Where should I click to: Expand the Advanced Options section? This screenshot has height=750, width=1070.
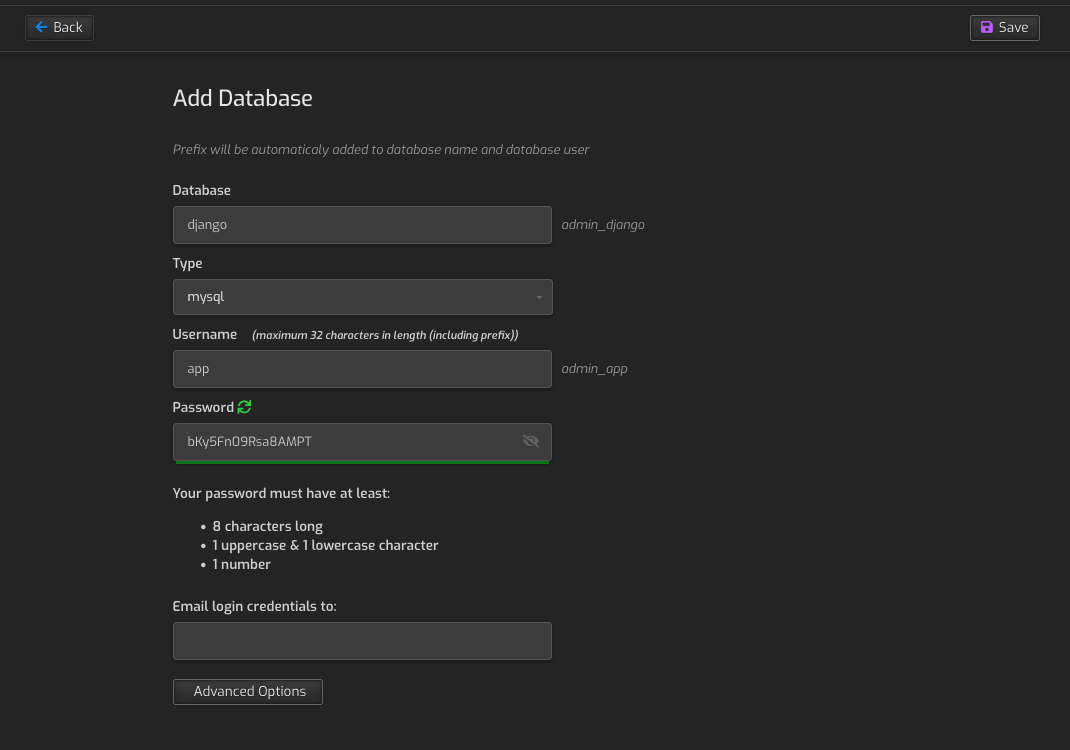248,691
